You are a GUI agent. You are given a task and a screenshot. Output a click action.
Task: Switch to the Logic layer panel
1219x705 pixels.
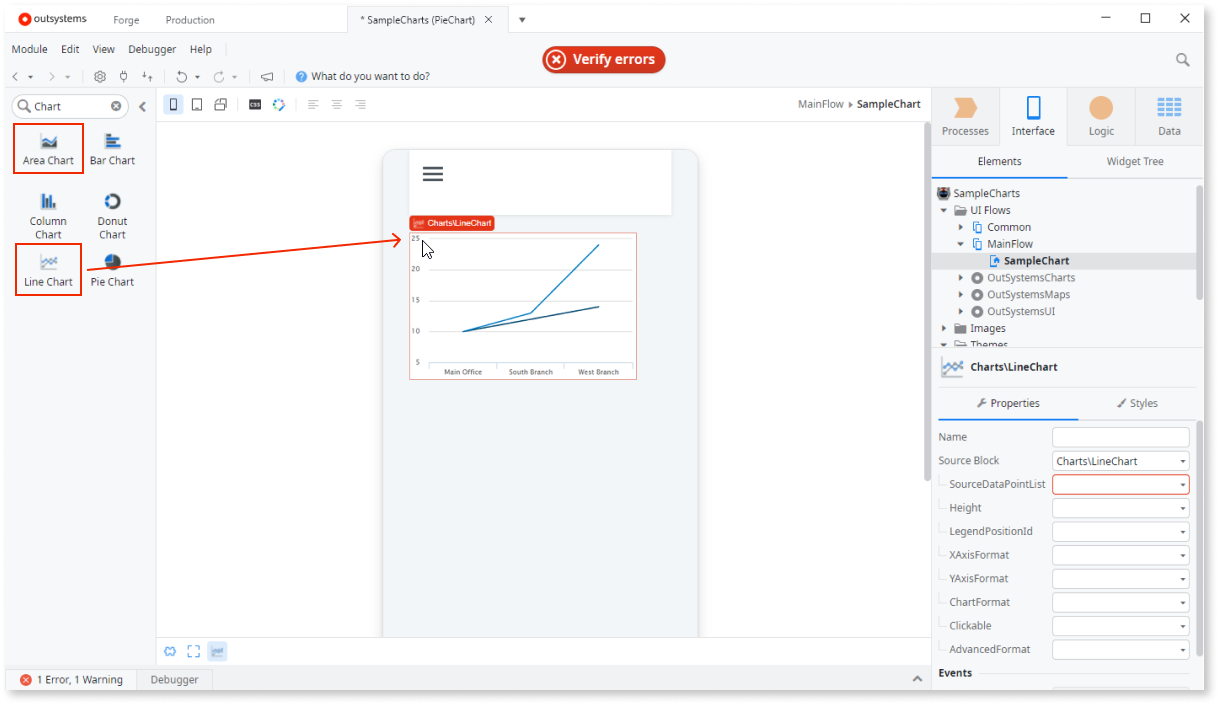click(x=1100, y=115)
